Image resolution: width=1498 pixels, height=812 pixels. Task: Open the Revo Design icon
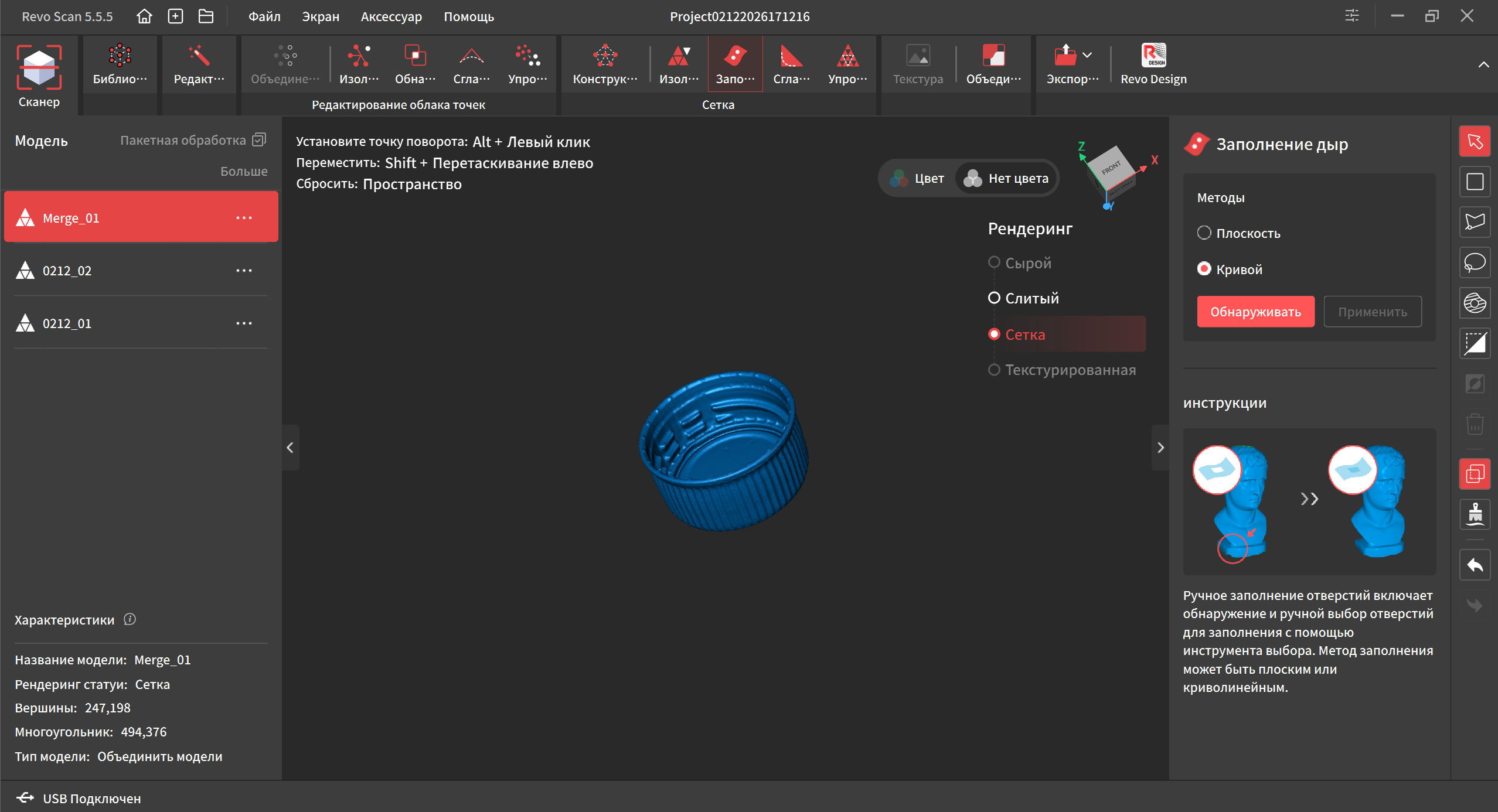1153,64
